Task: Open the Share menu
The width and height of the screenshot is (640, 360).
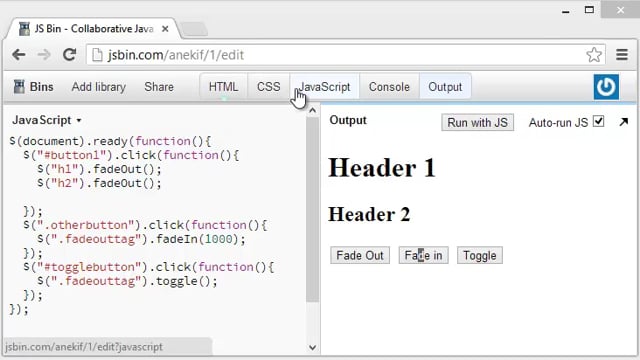Action: 159,87
